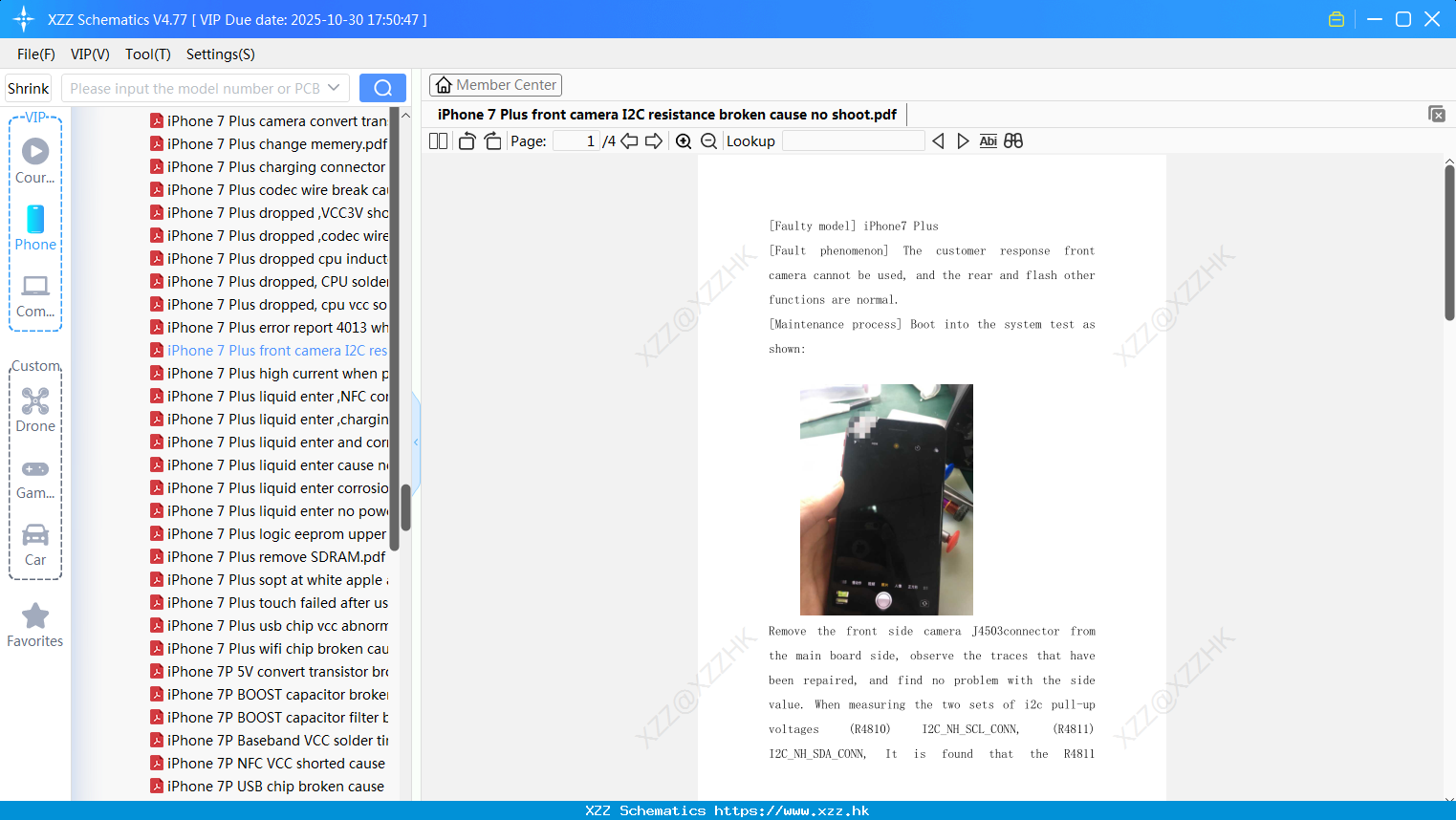Image resolution: width=1456 pixels, height=820 pixels.
Task: Click the PDF viewer scrollbar thumb
Action: pyautogui.click(x=1449, y=243)
